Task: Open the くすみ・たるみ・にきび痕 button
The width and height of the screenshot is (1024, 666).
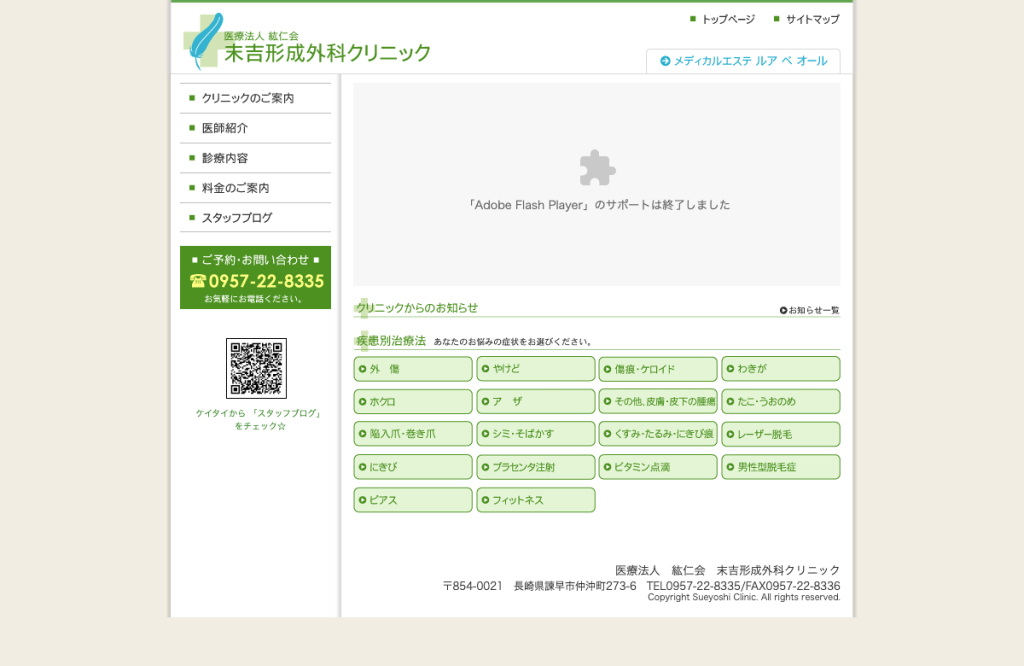Action: click(658, 434)
